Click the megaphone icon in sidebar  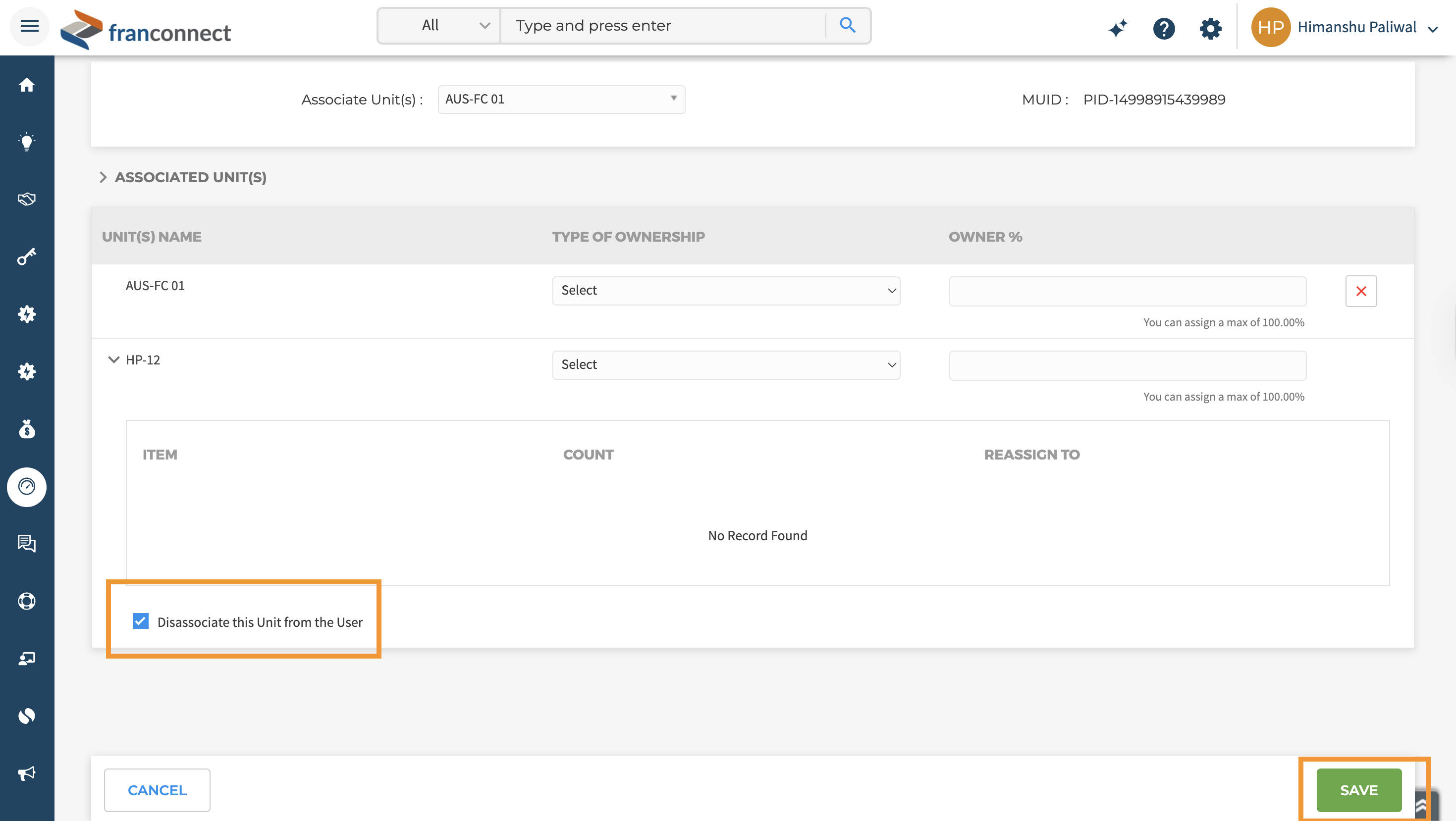tap(27, 773)
